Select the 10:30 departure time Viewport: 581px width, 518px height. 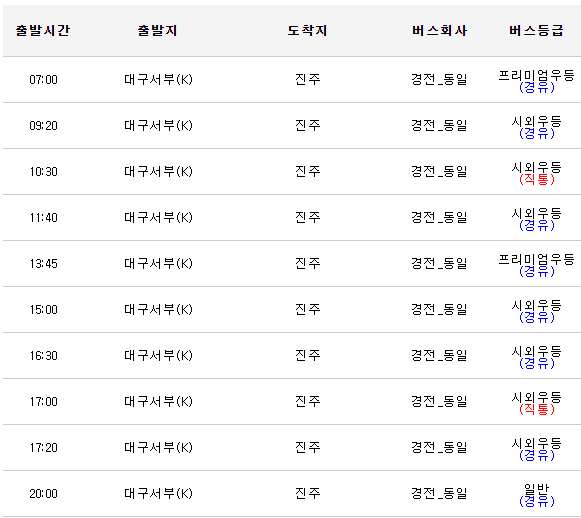coord(43,172)
